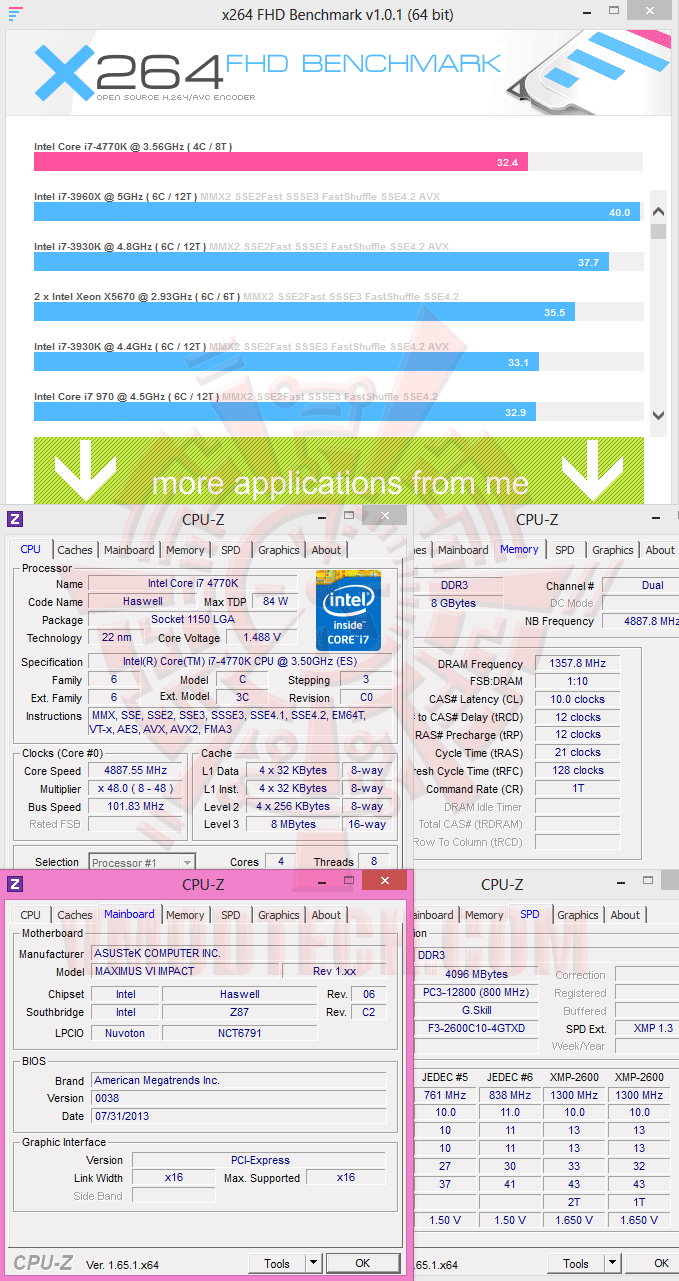Click Tools button in CPU-Z SPD window
The height and width of the screenshot is (1281, 679).
pos(576,1263)
